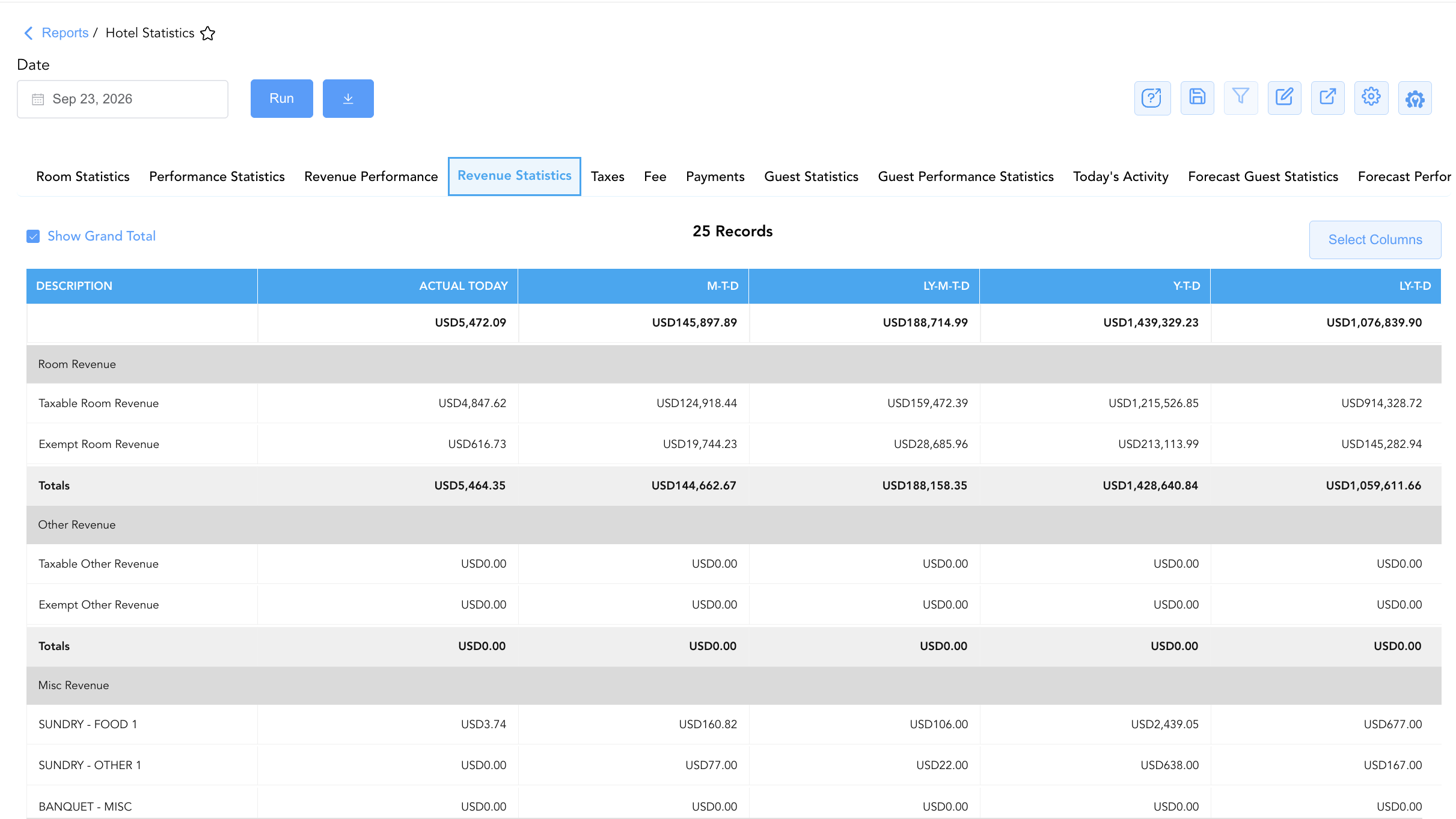Click the Room Revenue group header
The width and height of the screenshot is (1456, 819).
[x=733, y=364]
